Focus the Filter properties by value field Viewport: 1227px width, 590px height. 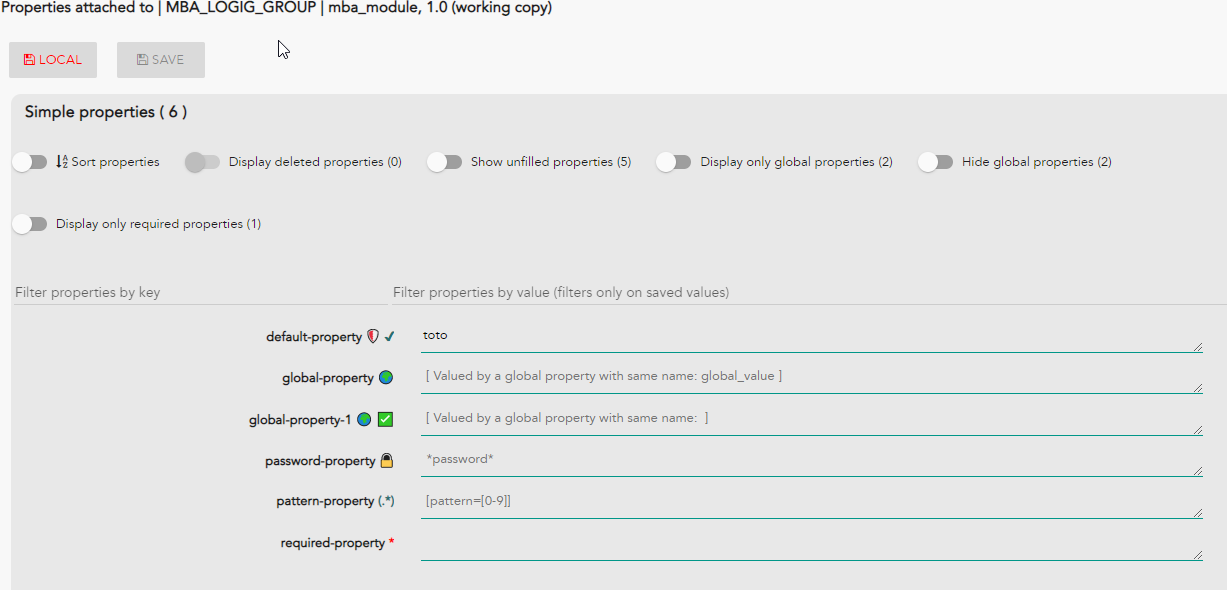(808, 292)
